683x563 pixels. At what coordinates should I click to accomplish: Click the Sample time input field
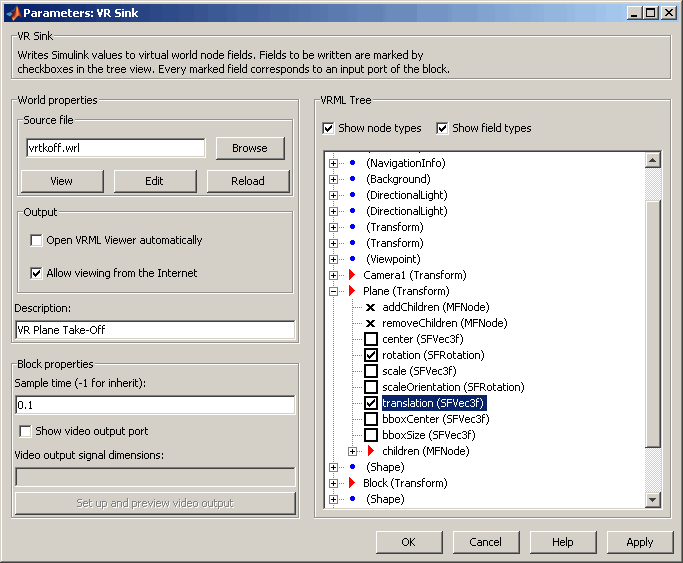(155, 405)
